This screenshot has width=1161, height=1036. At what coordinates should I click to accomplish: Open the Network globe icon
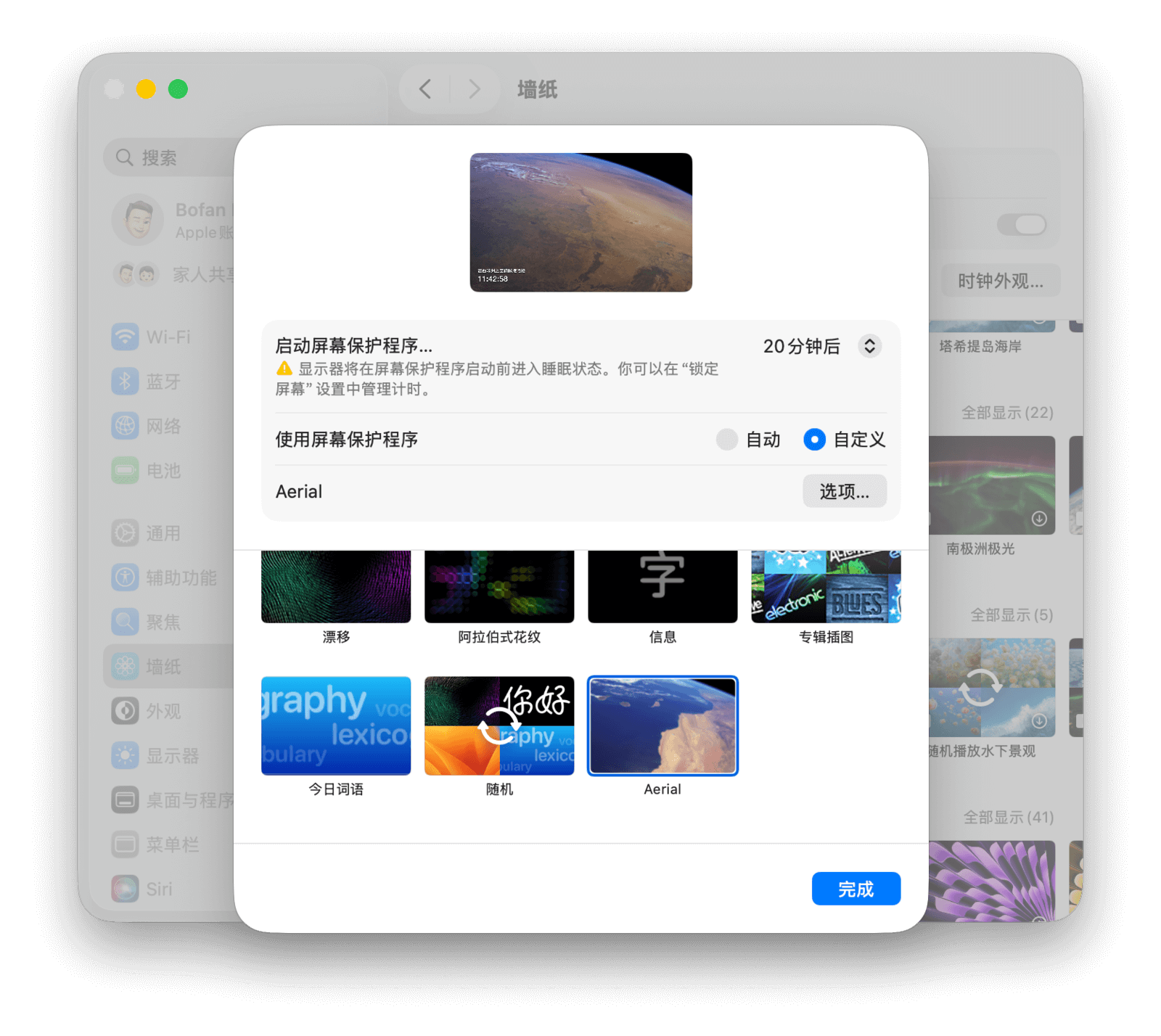(x=125, y=426)
